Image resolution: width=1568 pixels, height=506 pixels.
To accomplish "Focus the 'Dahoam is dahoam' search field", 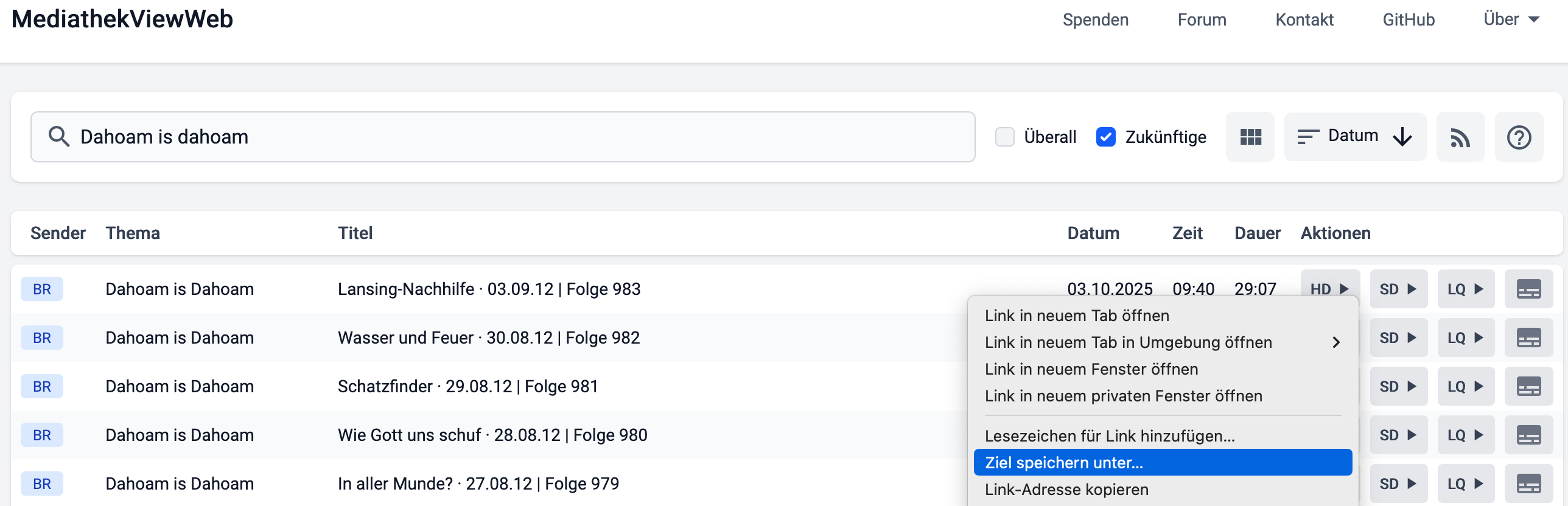I will [503, 137].
